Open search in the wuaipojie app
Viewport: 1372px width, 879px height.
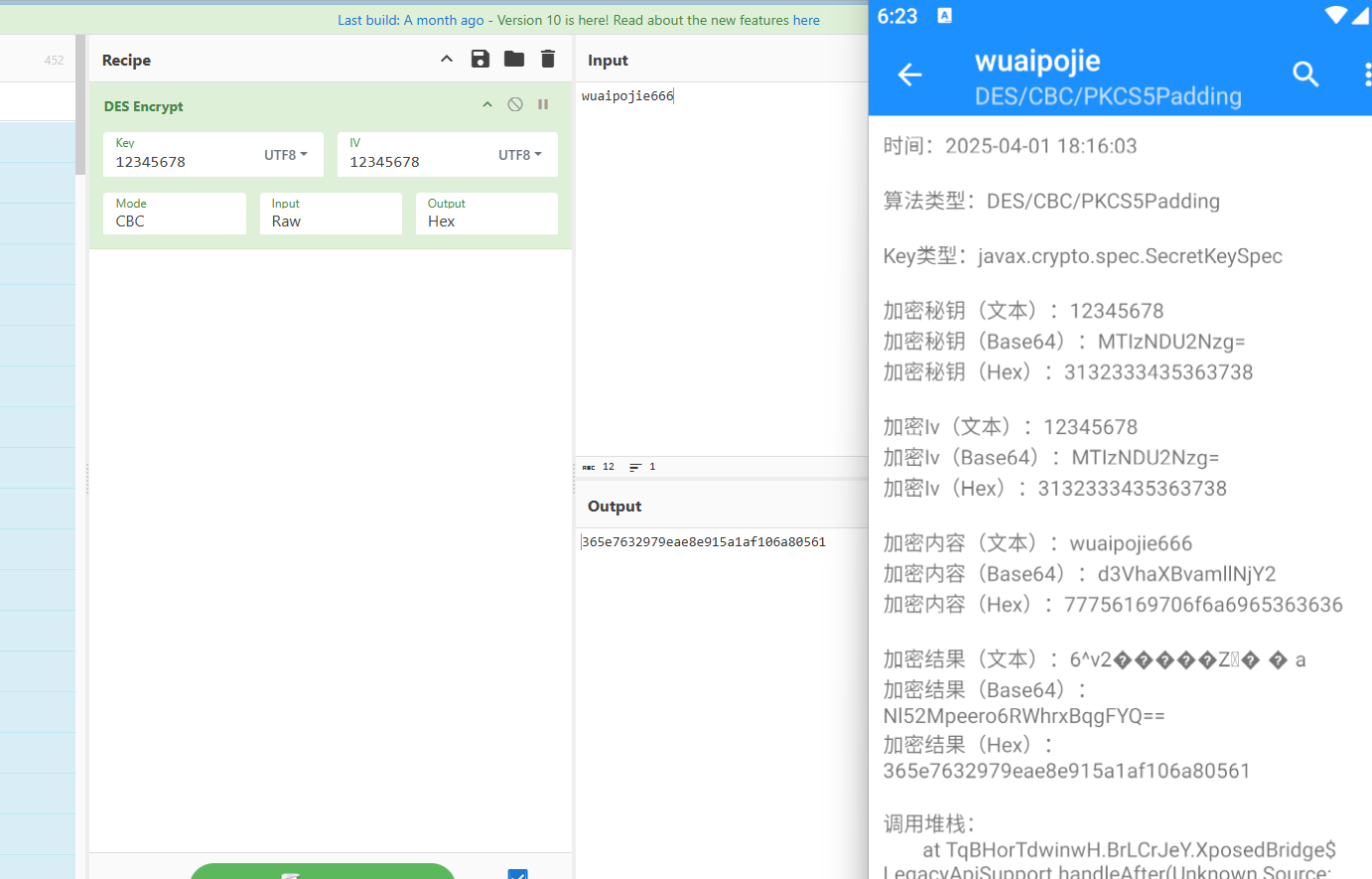click(x=1305, y=73)
